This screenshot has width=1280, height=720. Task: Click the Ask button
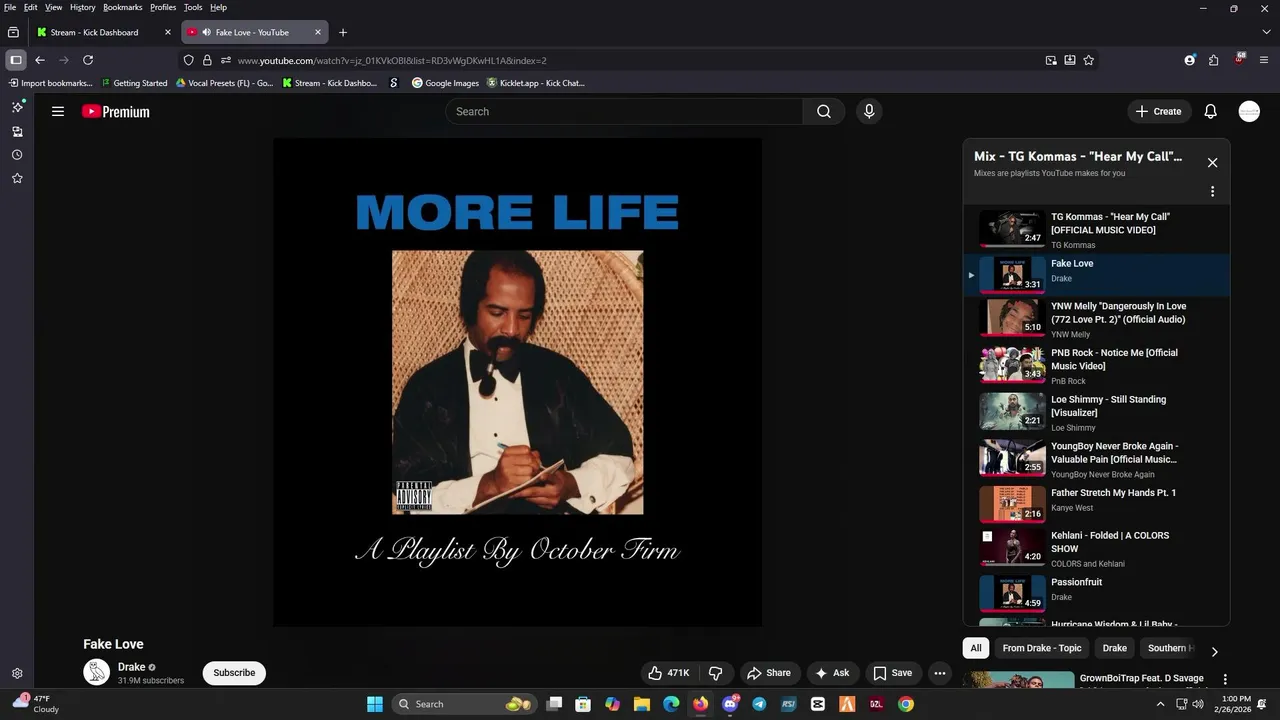pos(832,673)
